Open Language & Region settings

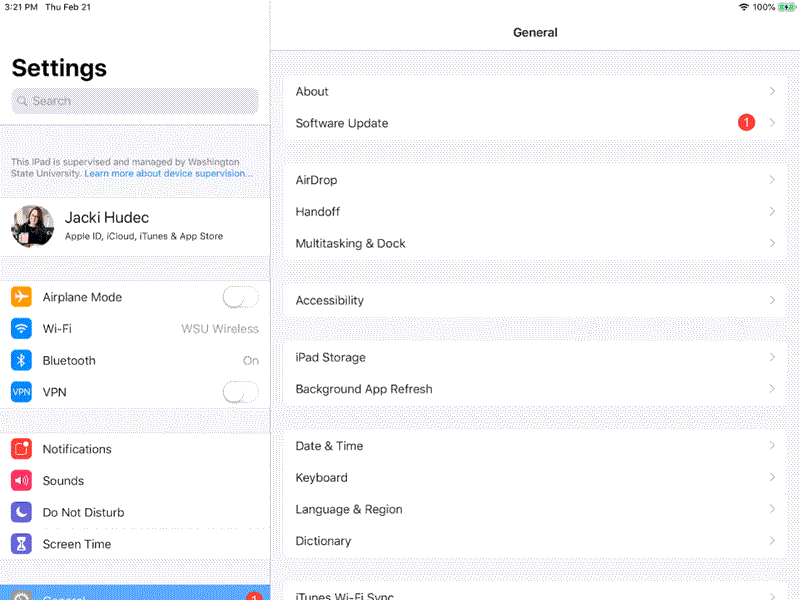click(535, 509)
